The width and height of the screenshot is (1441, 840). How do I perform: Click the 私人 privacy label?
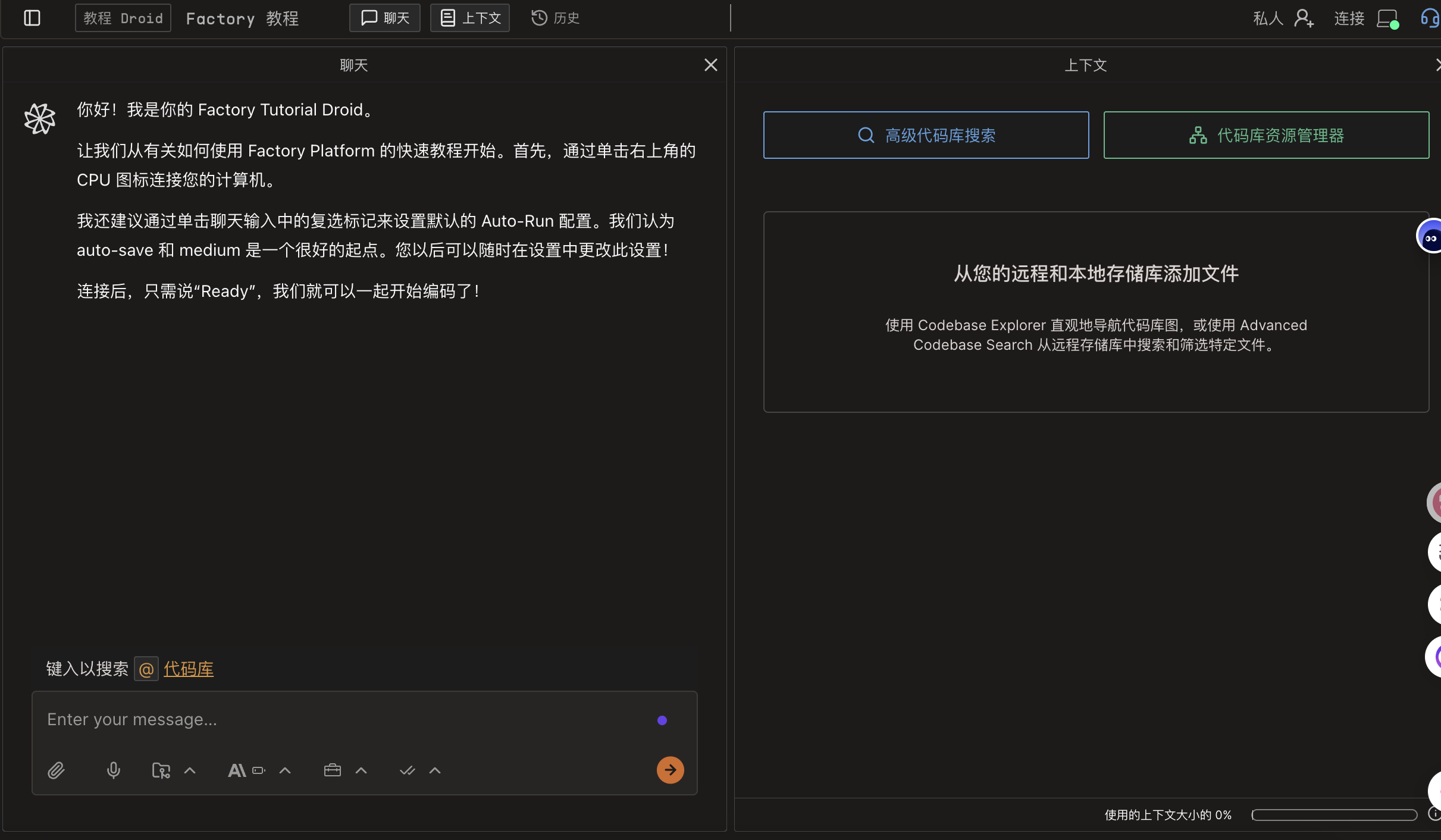[1268, 18]
